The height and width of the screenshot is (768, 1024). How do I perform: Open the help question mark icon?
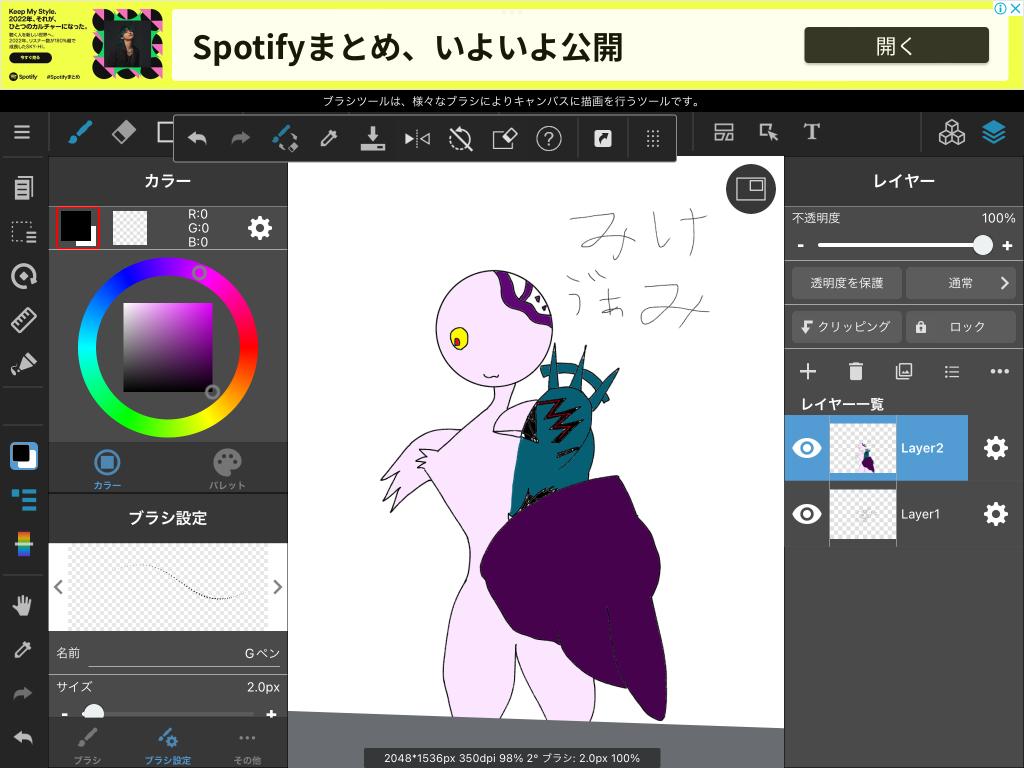pos(548,139)
